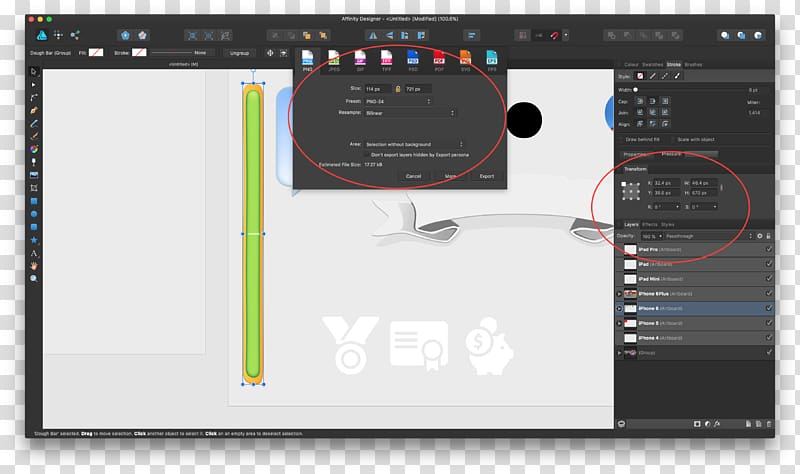The height and width of the screenshot is (474, 800).
Task: Select the PNG export format icon
Action: (x=308, y=61)
